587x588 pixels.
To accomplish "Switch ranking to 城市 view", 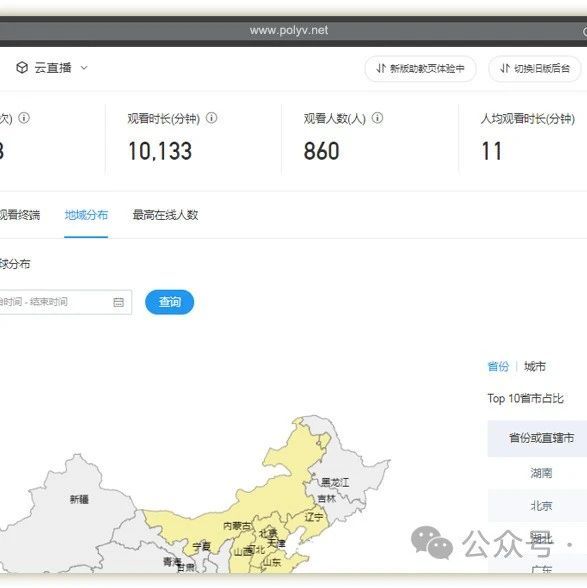I will tap(535, 366).
